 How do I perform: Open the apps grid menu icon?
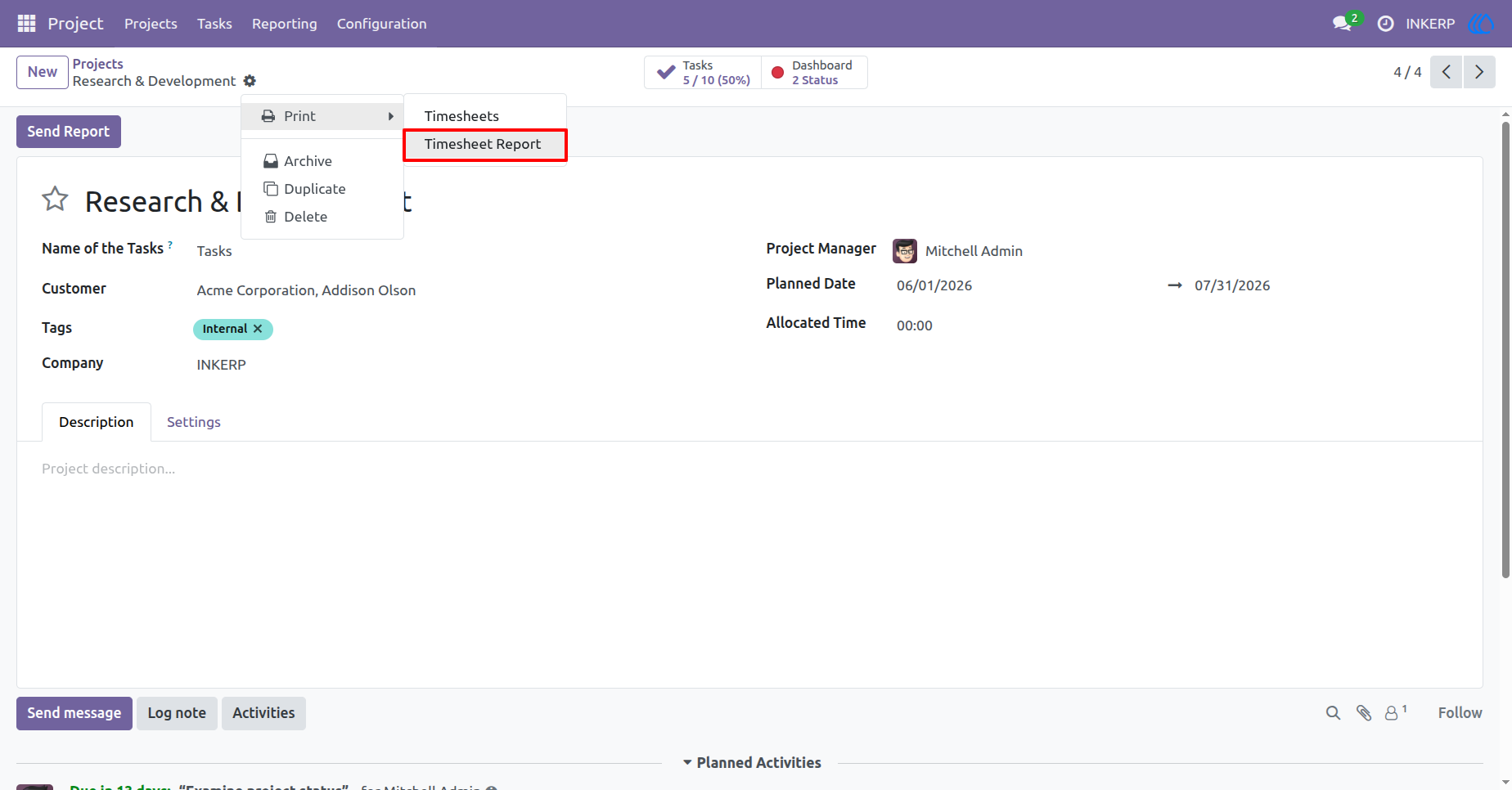click(x=26, y=24)
